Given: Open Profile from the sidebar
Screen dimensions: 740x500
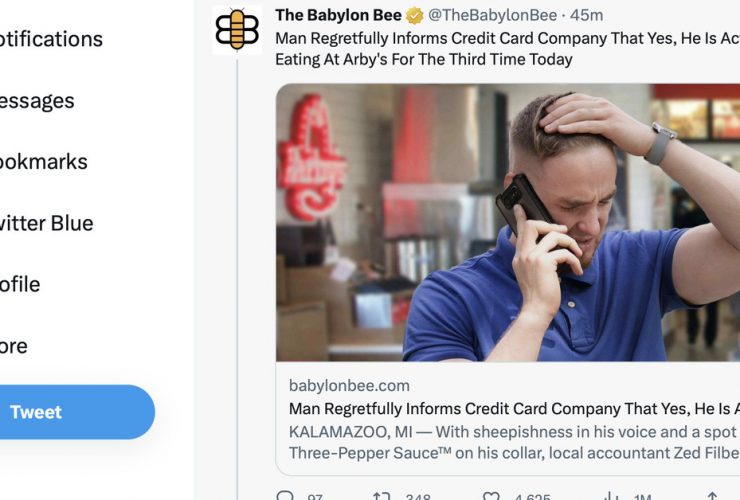Looking at the screenshot, I should pyautogui.click(x=20, y=285).
